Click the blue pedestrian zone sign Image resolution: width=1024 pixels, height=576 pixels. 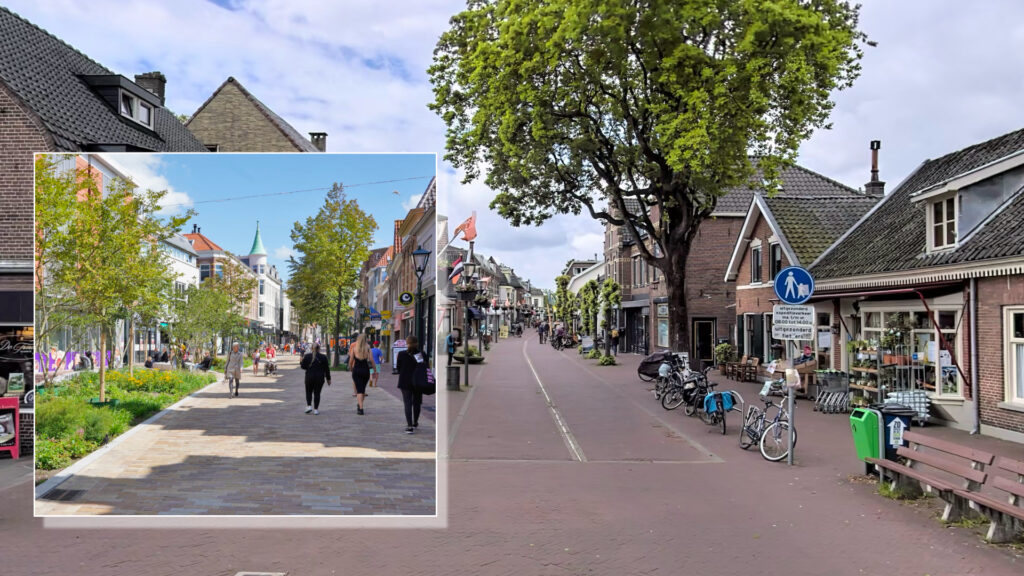pyautogui.click(x=793, y=285)
